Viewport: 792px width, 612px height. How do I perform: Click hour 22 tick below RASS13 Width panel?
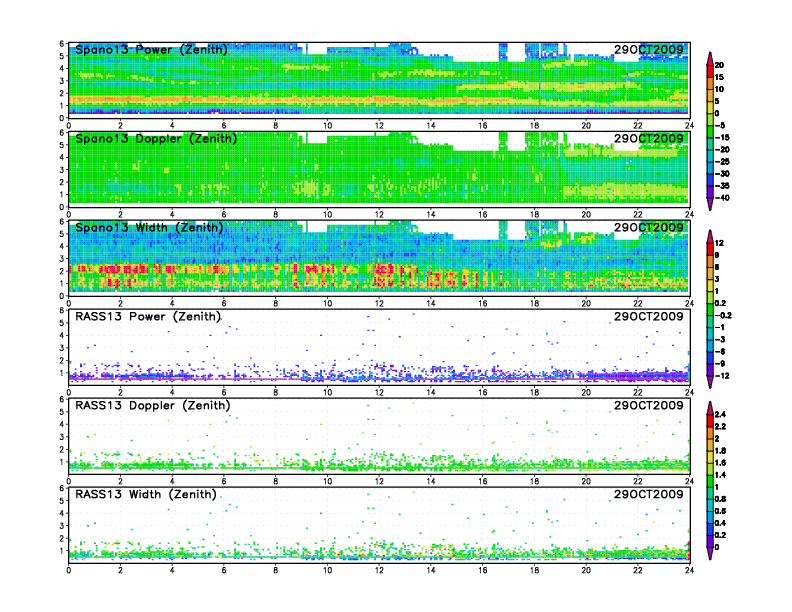(637, 570)
